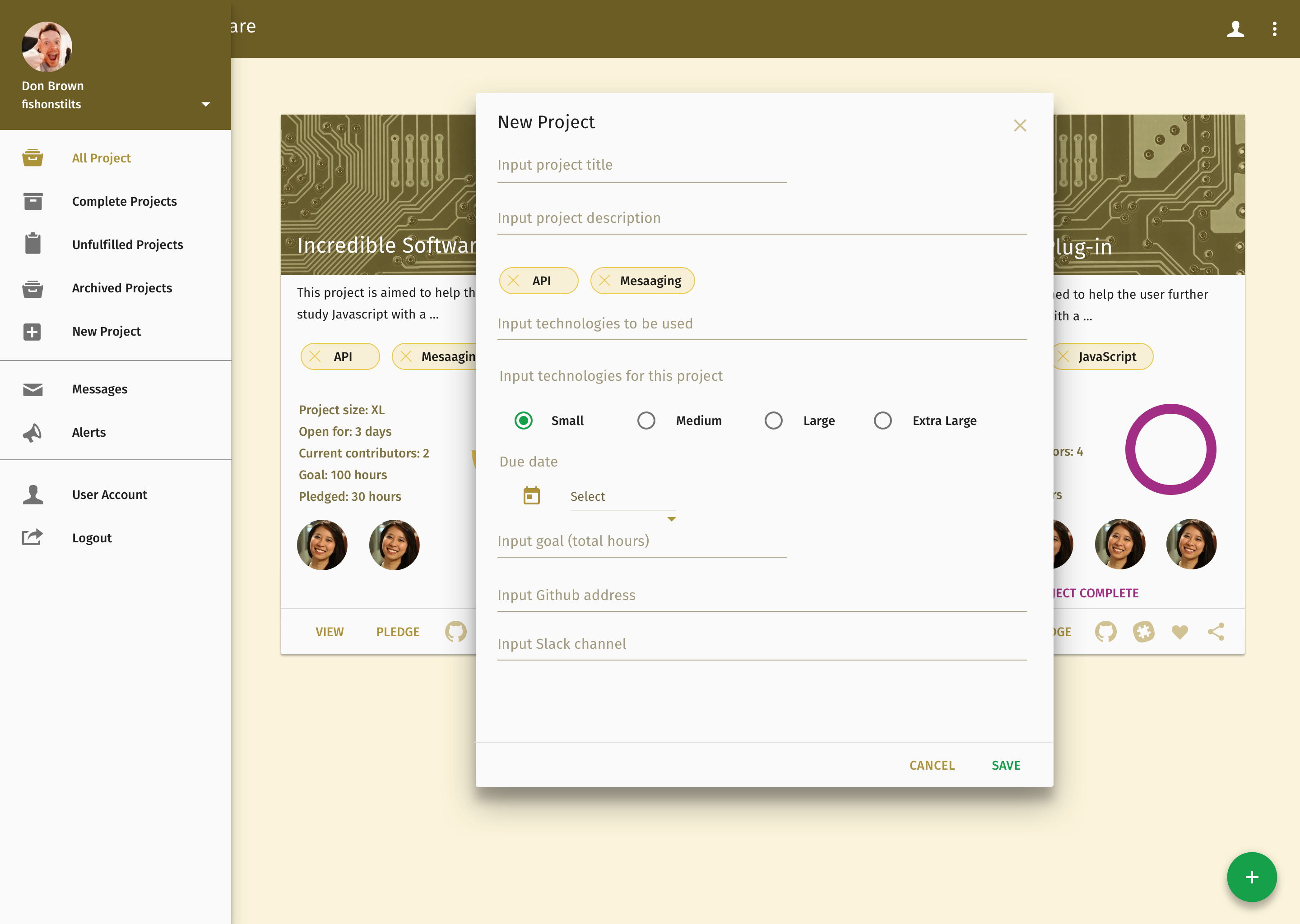1300x924 pixels.
Task: Click the Messages envelope icon
Action: (x=32, y=389)
